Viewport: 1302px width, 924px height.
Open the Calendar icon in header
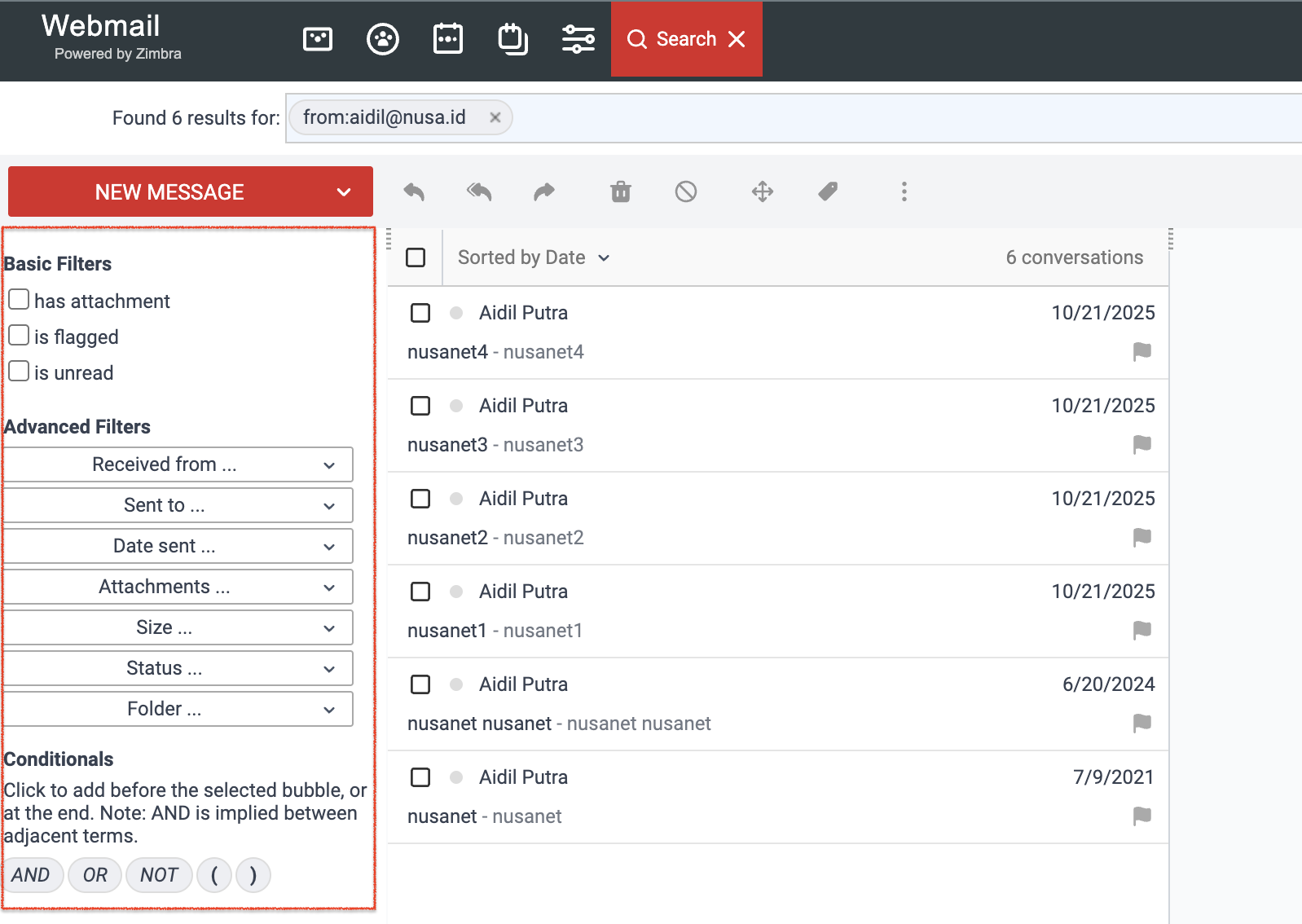(448, 39)
